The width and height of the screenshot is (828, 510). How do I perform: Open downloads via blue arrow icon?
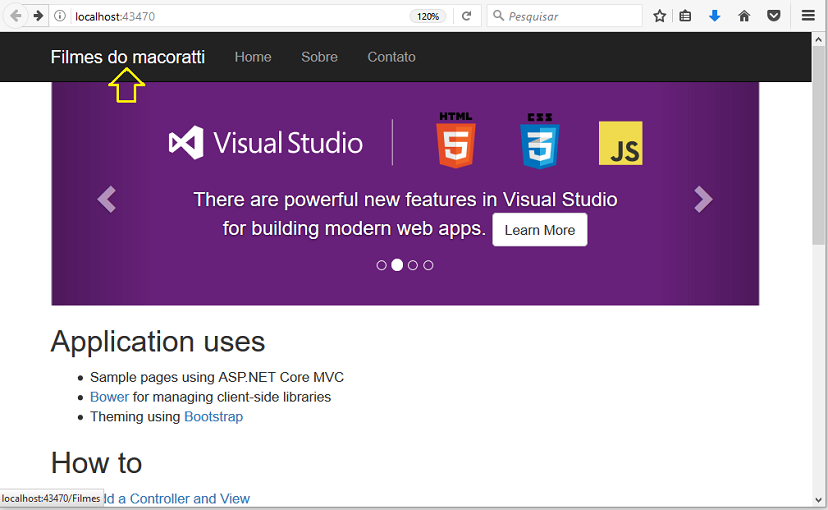tap(714, 16)
